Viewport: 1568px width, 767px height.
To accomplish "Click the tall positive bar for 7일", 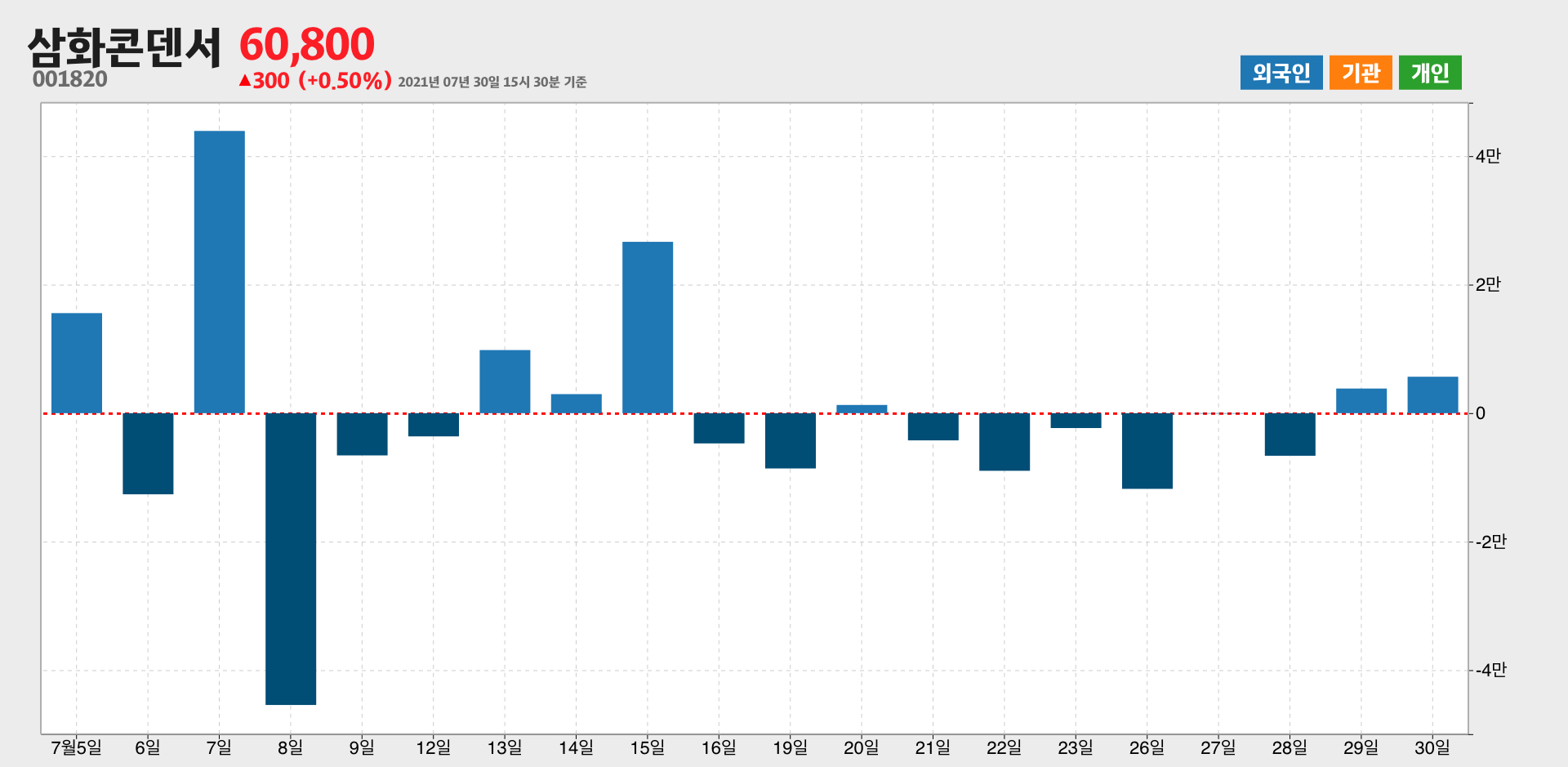I will 220,272.
